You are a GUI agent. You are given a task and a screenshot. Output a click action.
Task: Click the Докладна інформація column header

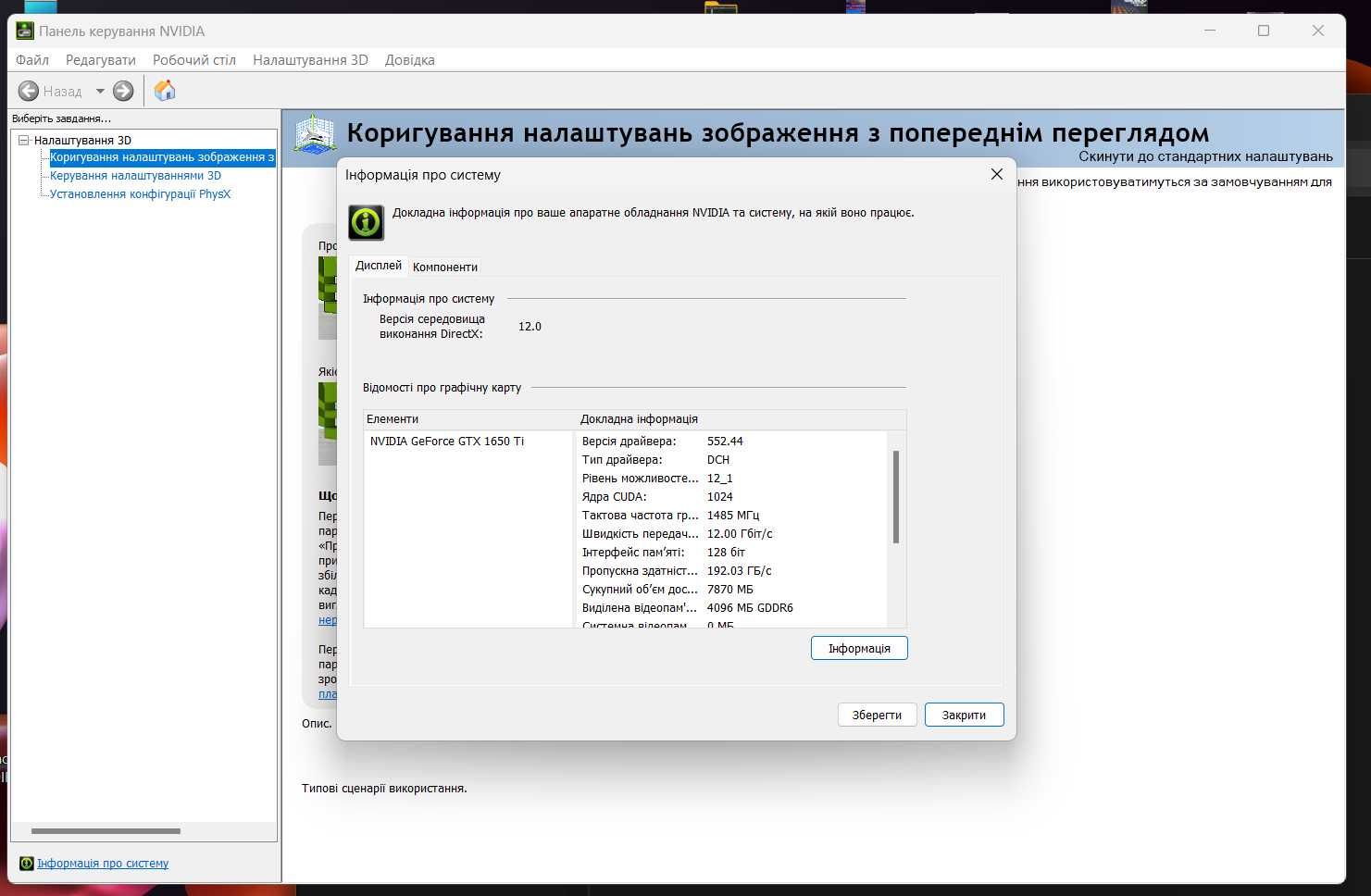pos(741,419)
